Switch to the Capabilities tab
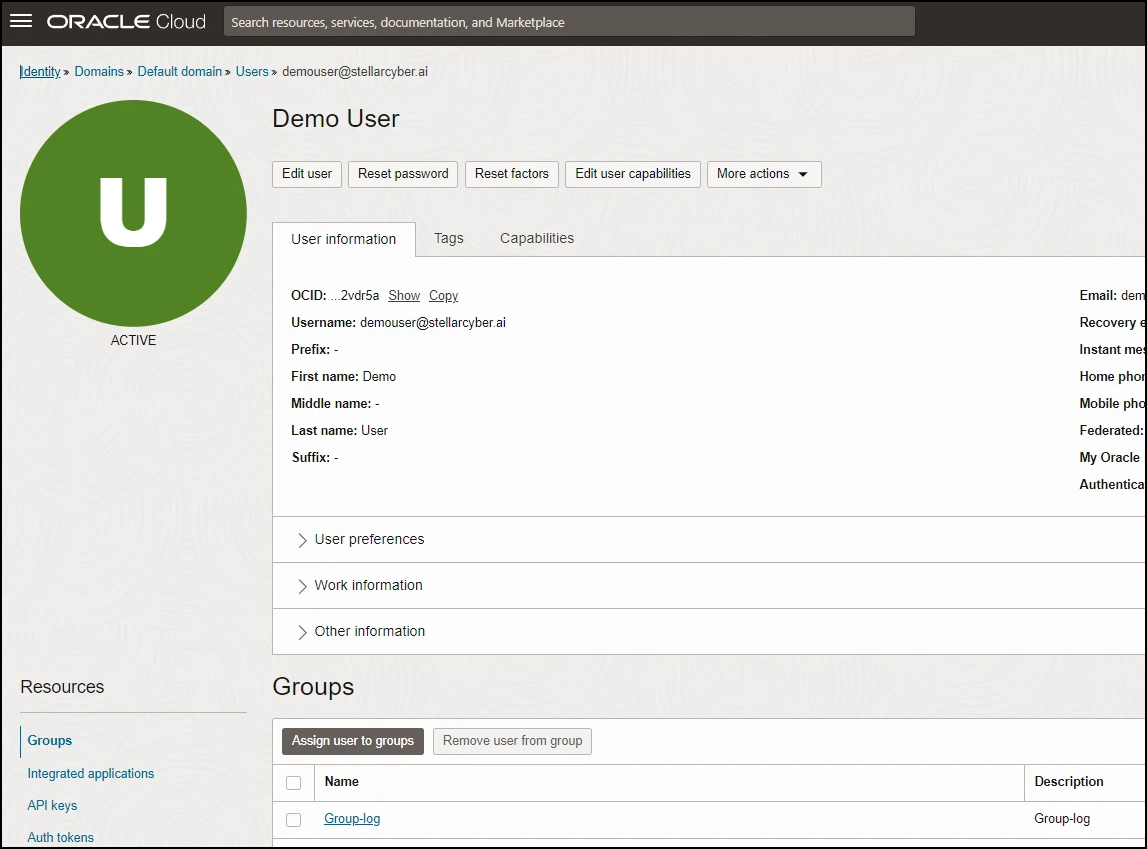1147x849 pixels. click(x=537, y=239)
